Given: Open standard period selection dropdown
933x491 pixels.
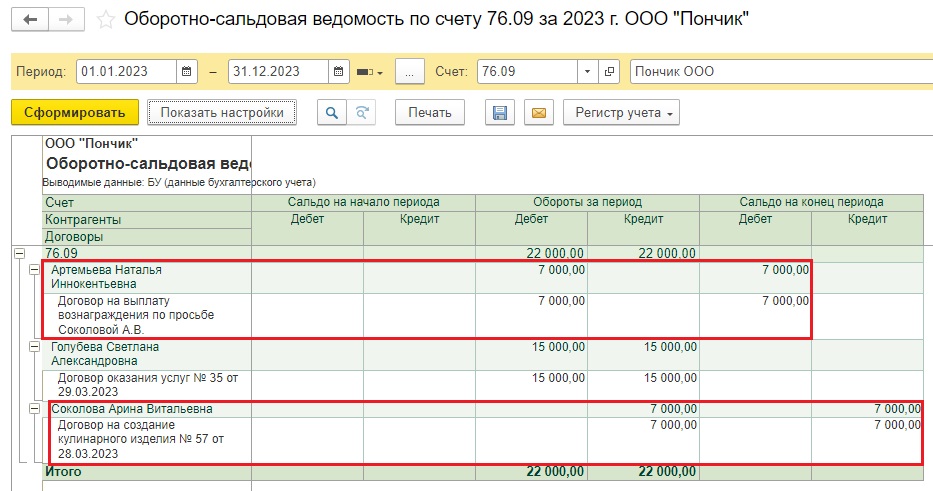Looking at the screenshot, I should pos(370,72).
